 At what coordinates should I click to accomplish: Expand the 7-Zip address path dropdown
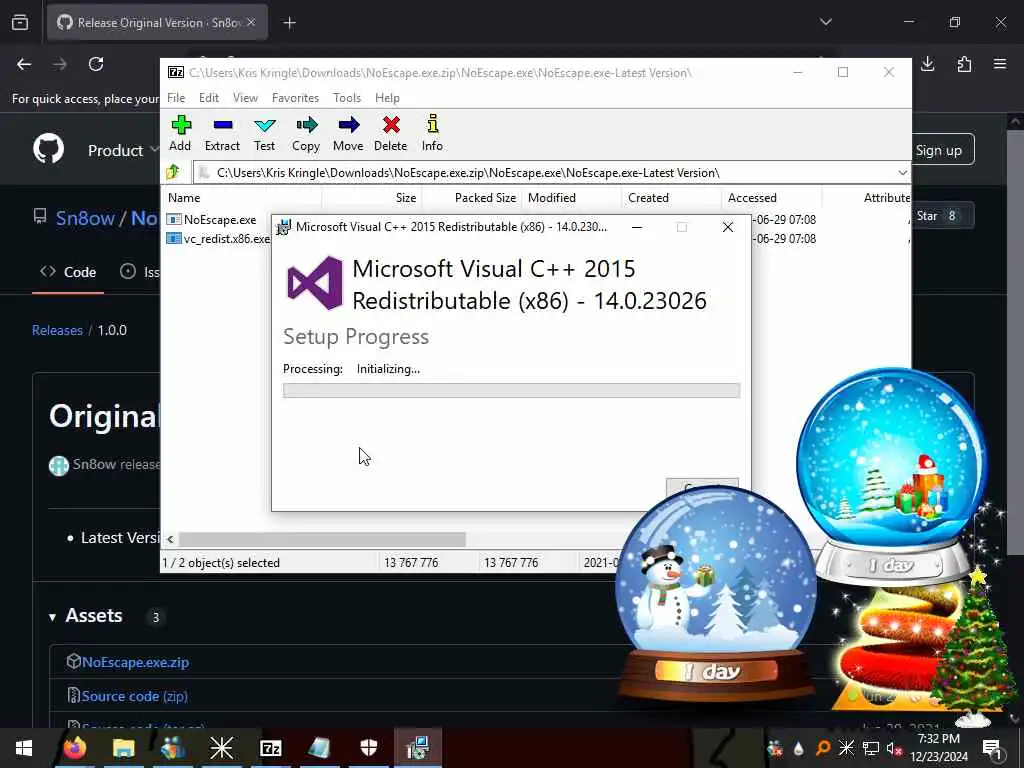tap(902, 173)
